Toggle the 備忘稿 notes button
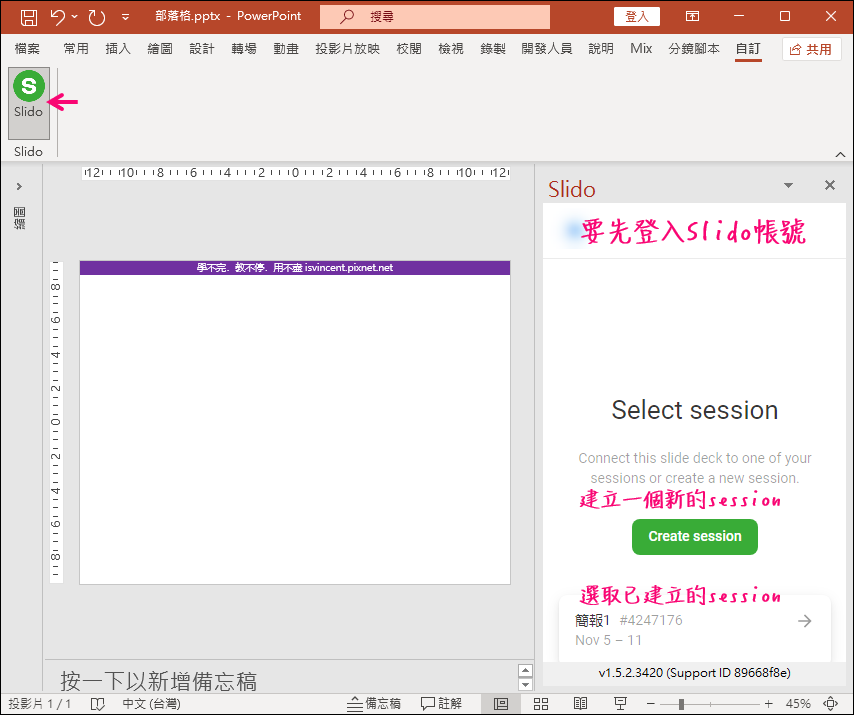 point(374,704)
